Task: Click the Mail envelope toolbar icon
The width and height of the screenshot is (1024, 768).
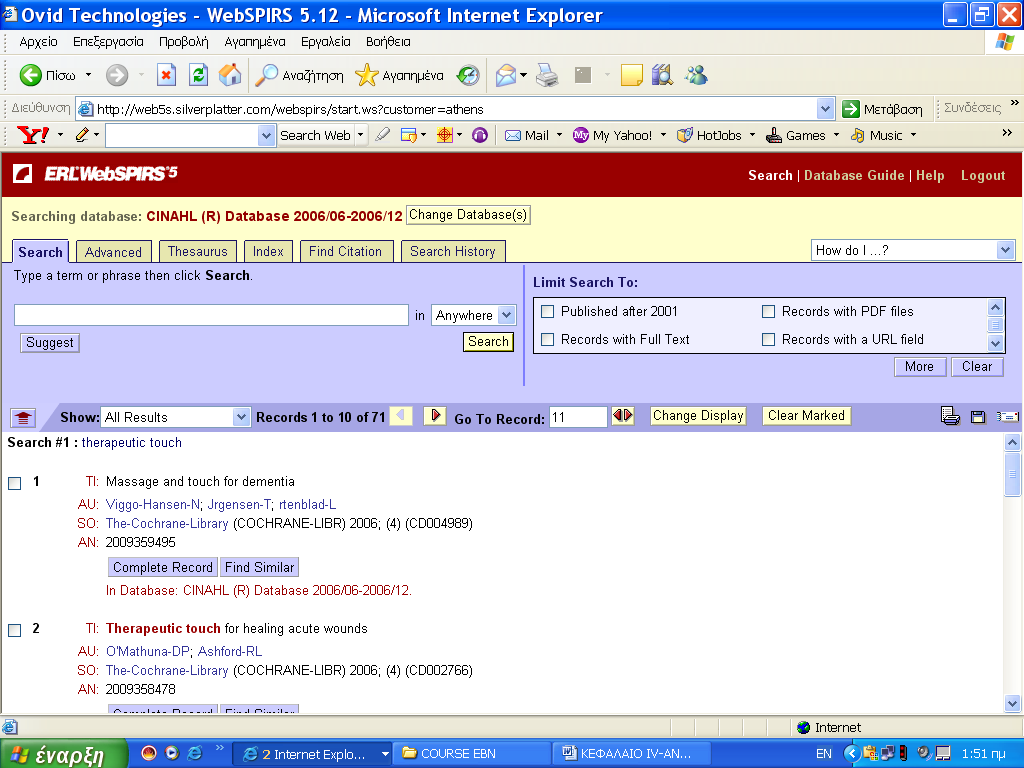Action: point(506,75)
